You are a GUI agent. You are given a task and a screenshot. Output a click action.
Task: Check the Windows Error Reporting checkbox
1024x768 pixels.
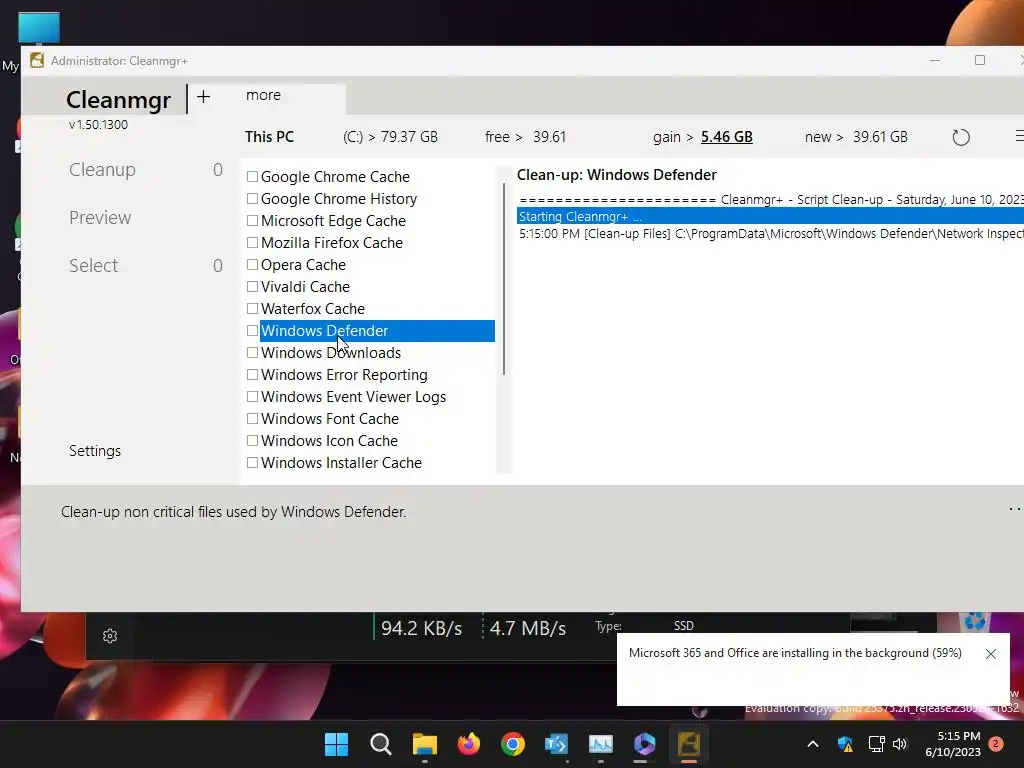click(252, 374)
